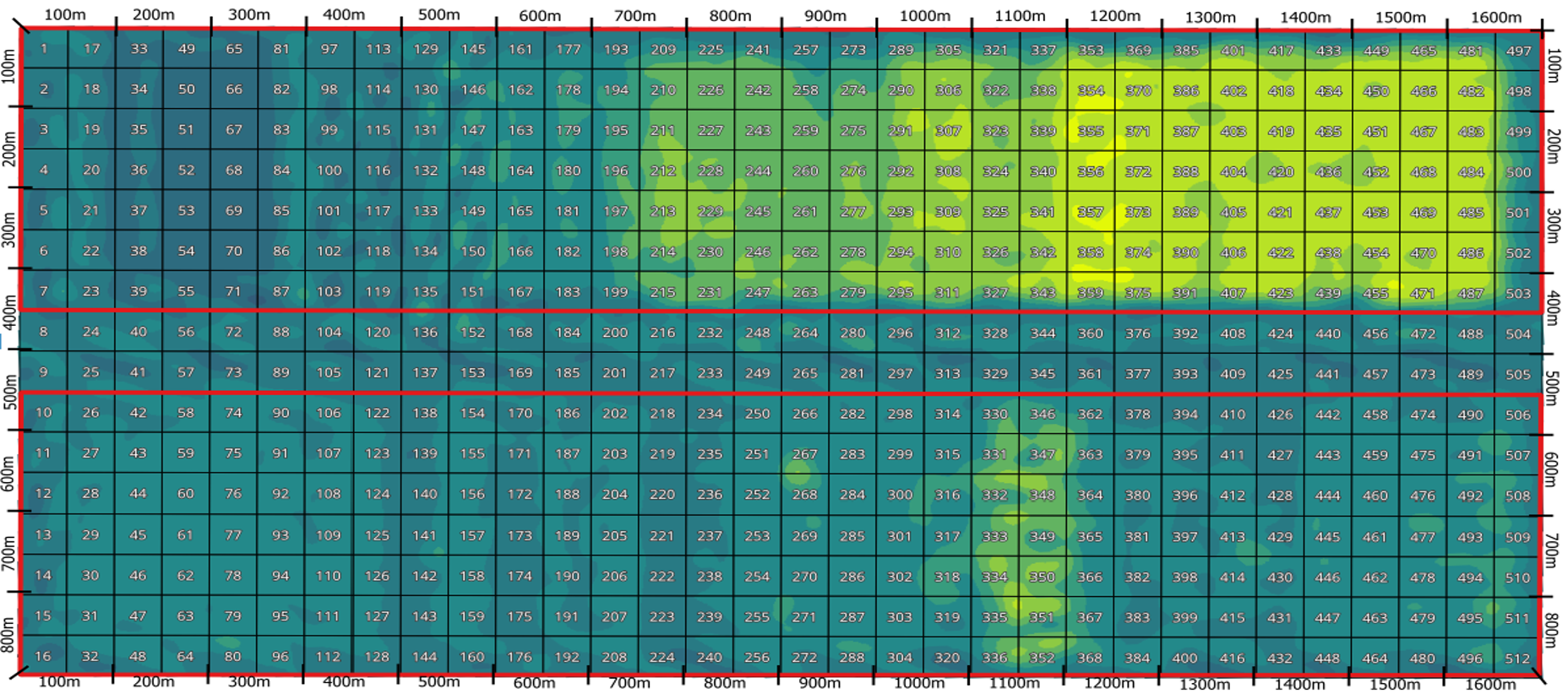
Task: Select grid cell 142
Action: click(x=424, y=576)
